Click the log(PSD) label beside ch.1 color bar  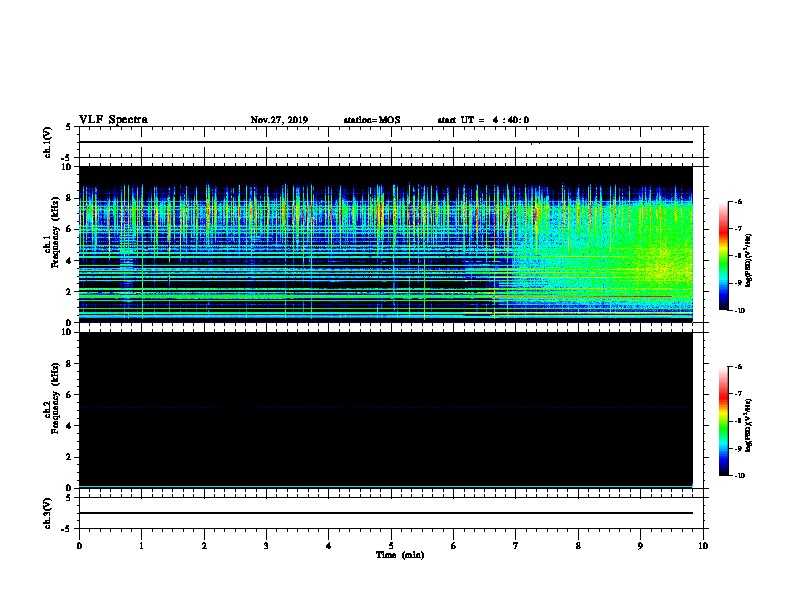(x=749, y=261)
